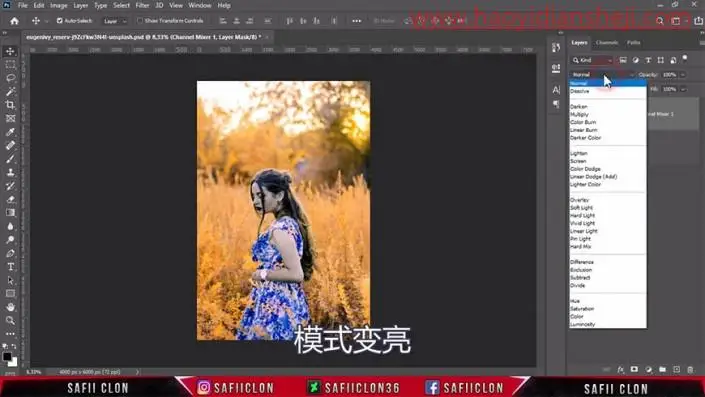Viewport: 705px width, 397px height.
Task: Open the Filter menu
Action: [142, 5]
